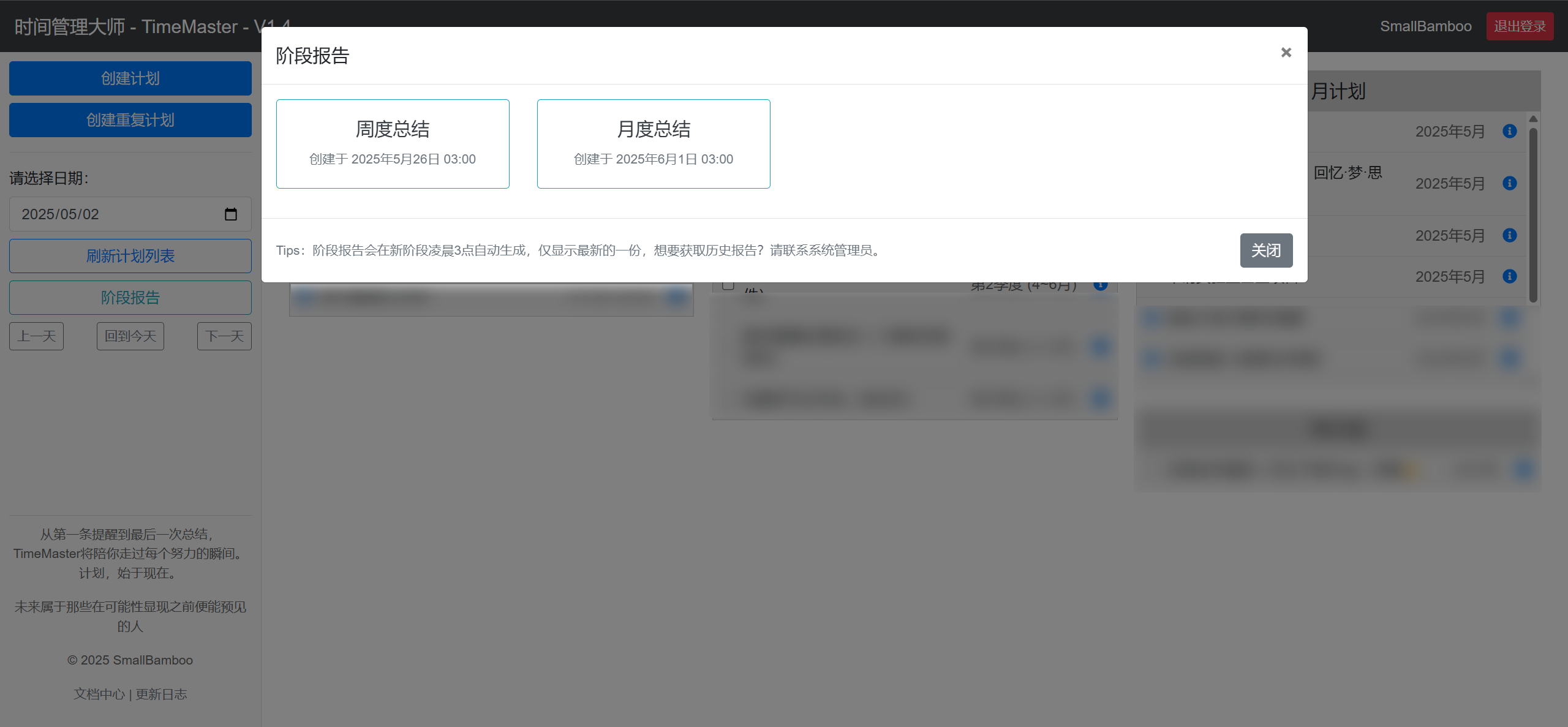Dismiss the 阶段报告 dialog with the × icon

1286,53
